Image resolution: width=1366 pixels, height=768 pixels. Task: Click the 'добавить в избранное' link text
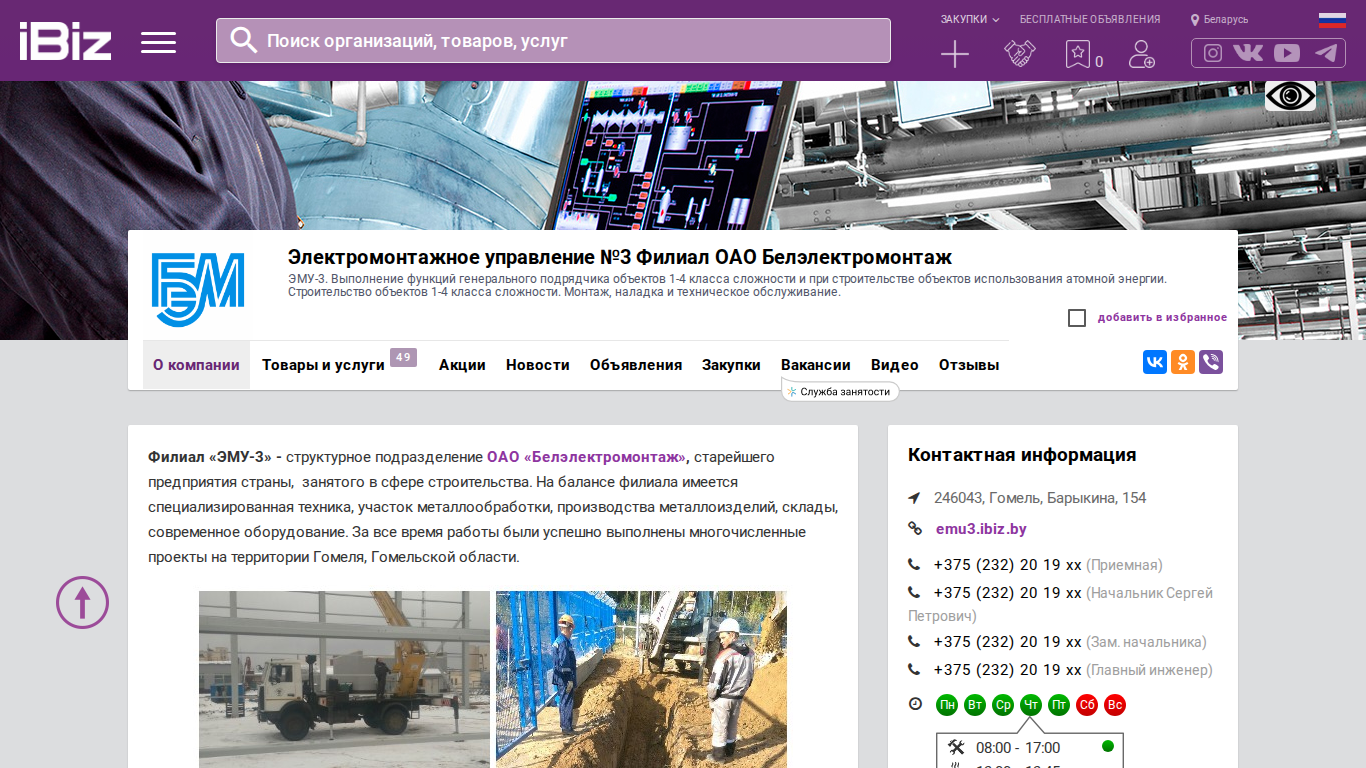1162,318
